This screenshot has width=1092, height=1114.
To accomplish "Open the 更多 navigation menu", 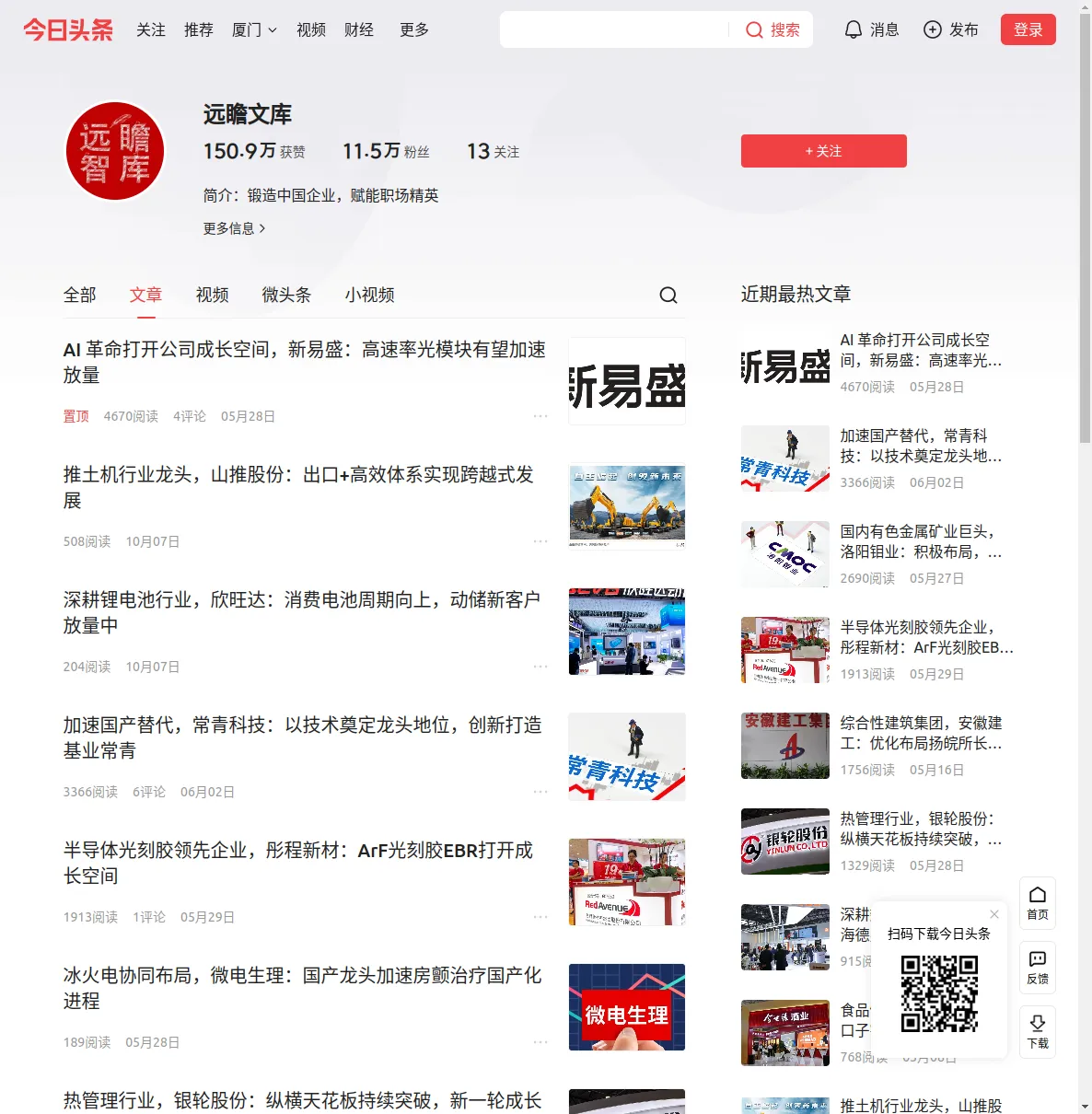I will click(414, 29).
